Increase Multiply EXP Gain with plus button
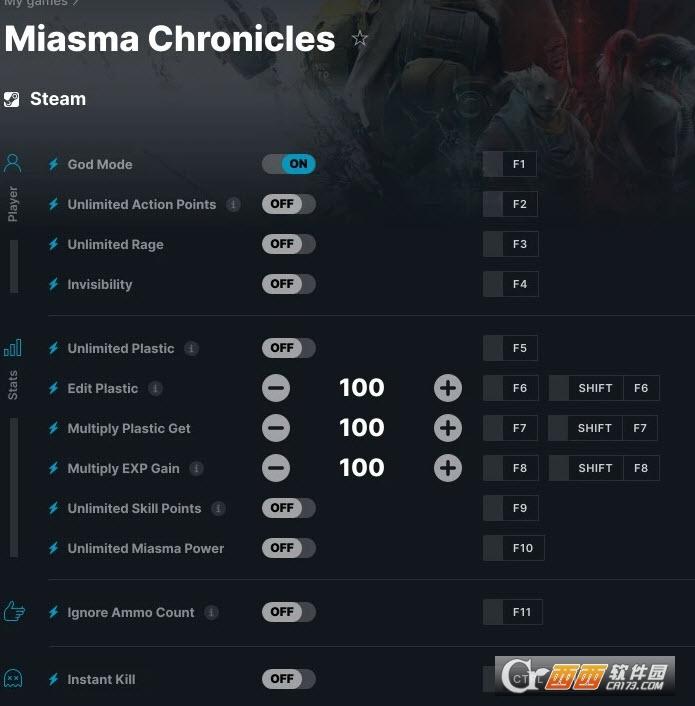Image resolution: width=695 pixels, height=706 pixels. pyautogui.click(x=448, y=468)
